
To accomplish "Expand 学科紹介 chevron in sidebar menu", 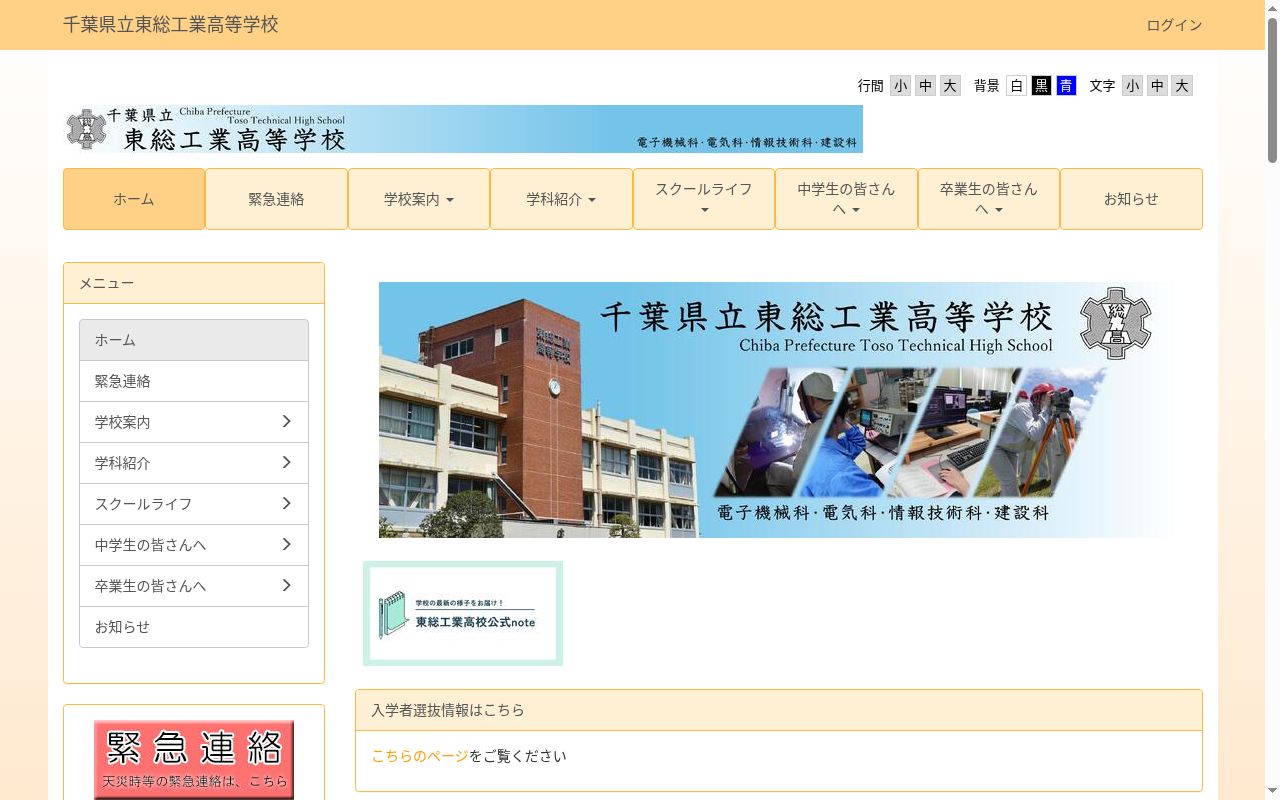I will 286,463.
